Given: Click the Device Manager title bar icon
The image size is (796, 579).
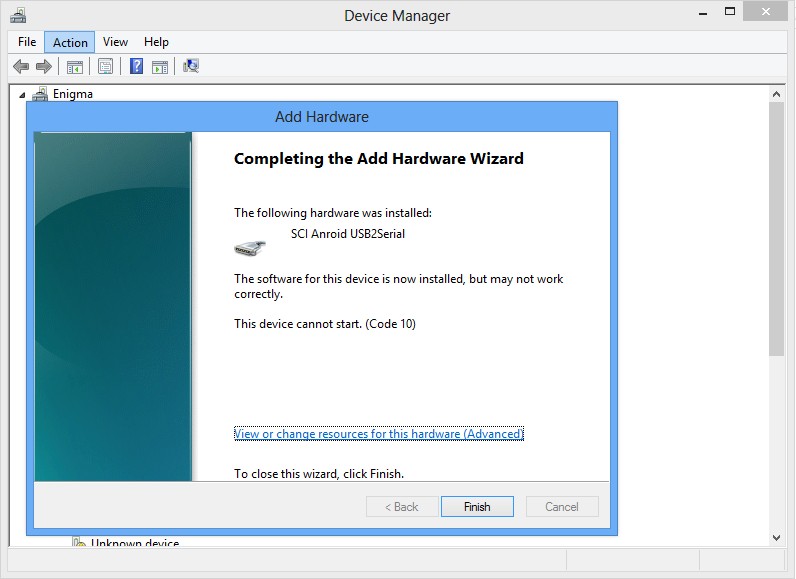Looking at the screenshot, I should 18,15.
